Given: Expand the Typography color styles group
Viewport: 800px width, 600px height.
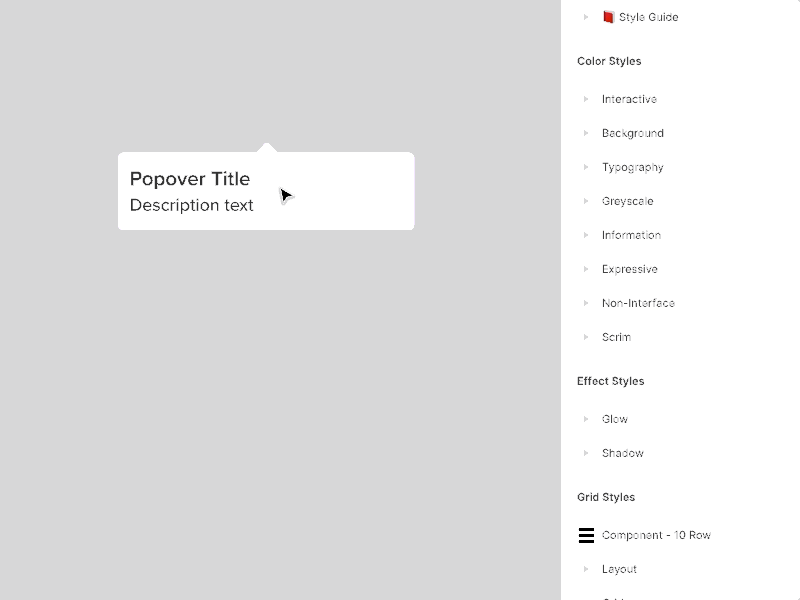Looking at the screenshot, I should tap(587, 167).
